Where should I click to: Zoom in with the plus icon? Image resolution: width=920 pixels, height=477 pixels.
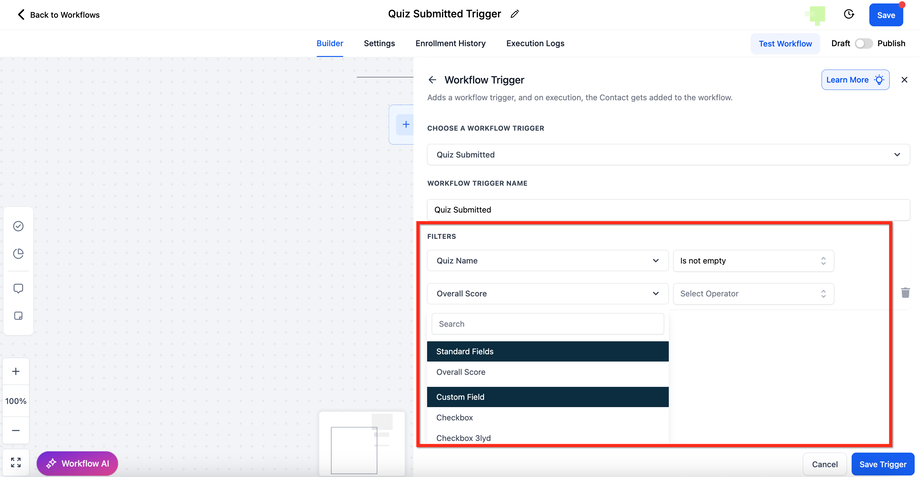click(x=16, y=371)
